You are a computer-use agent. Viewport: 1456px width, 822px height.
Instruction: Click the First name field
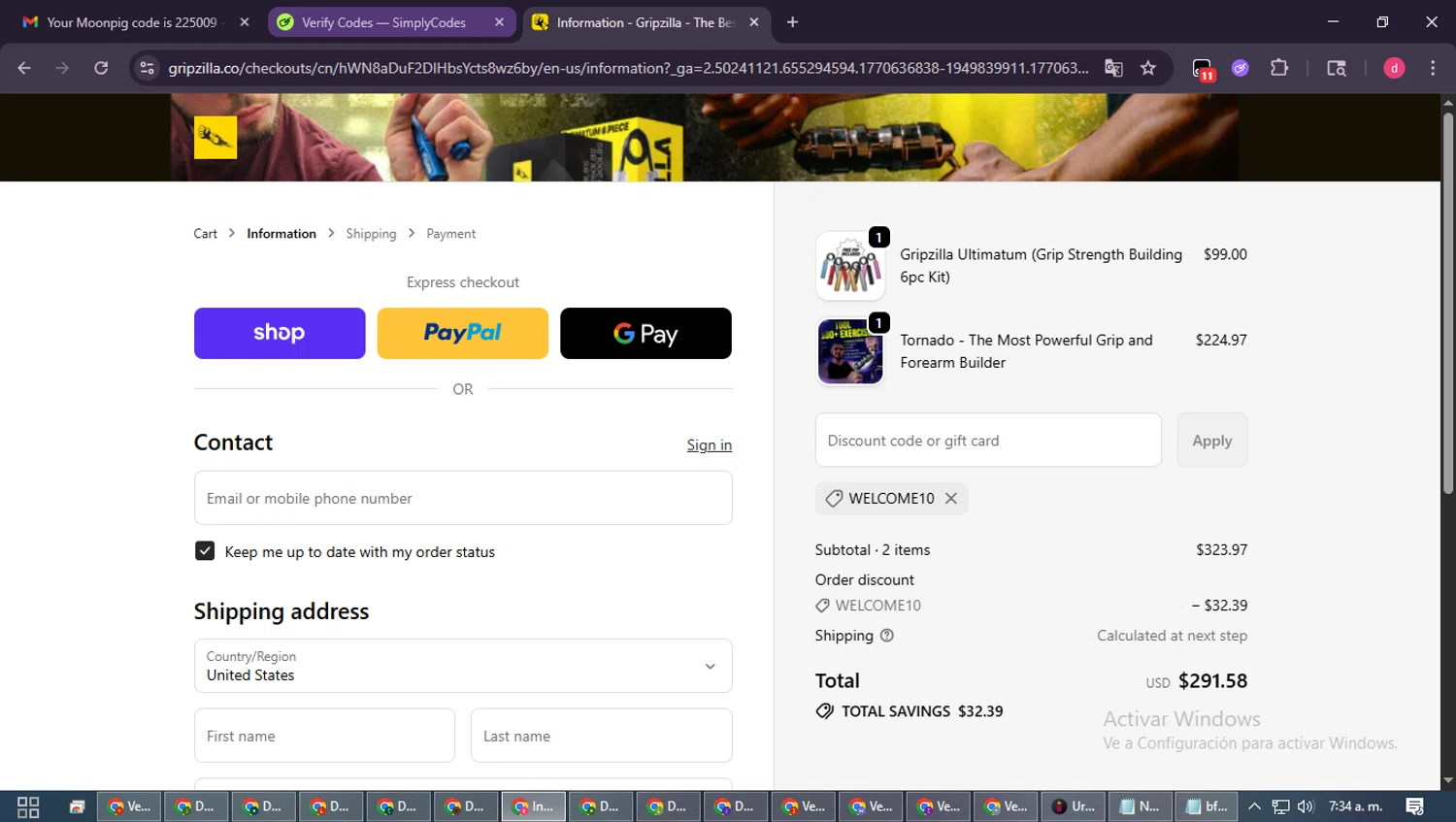click(x=324, y=736)
